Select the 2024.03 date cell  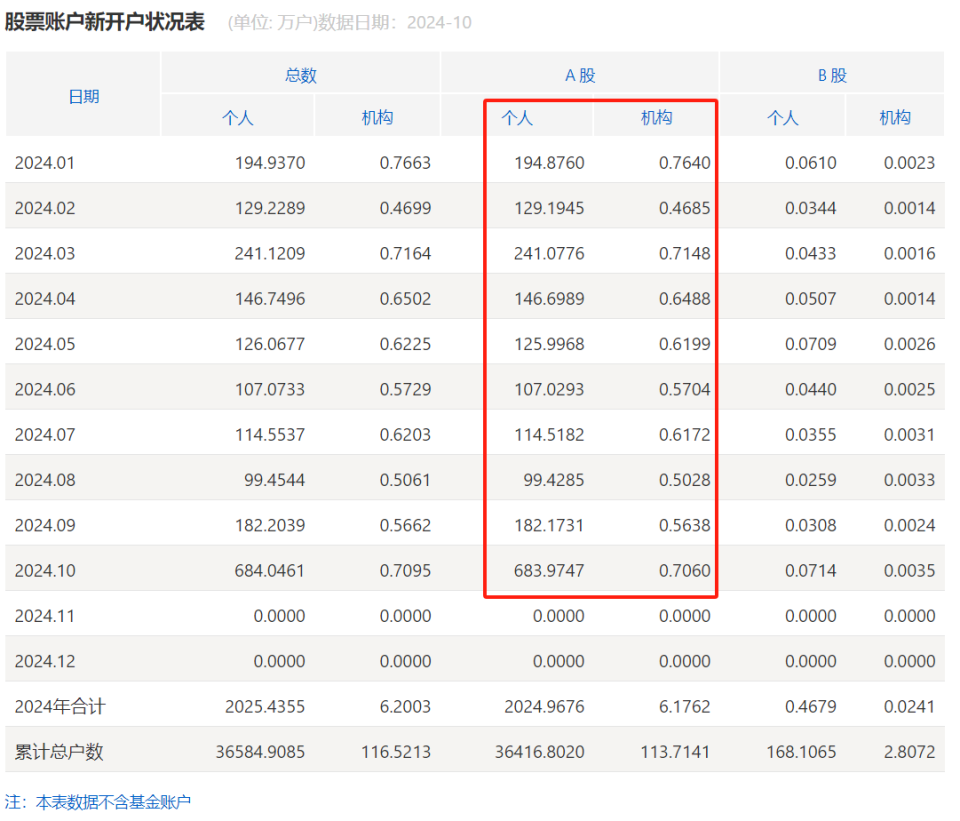[x=45, y=253]
